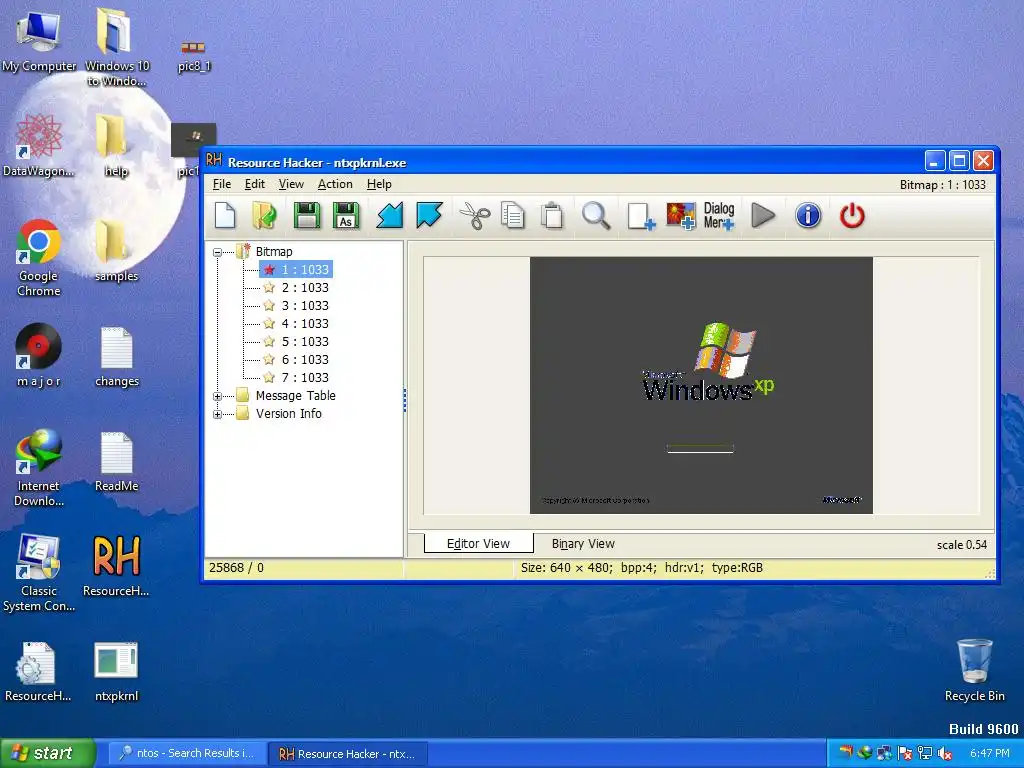This screenshot has height=768, width=1024.
Task: Click Add new blank resource icon
Action: tap(641, 216)
